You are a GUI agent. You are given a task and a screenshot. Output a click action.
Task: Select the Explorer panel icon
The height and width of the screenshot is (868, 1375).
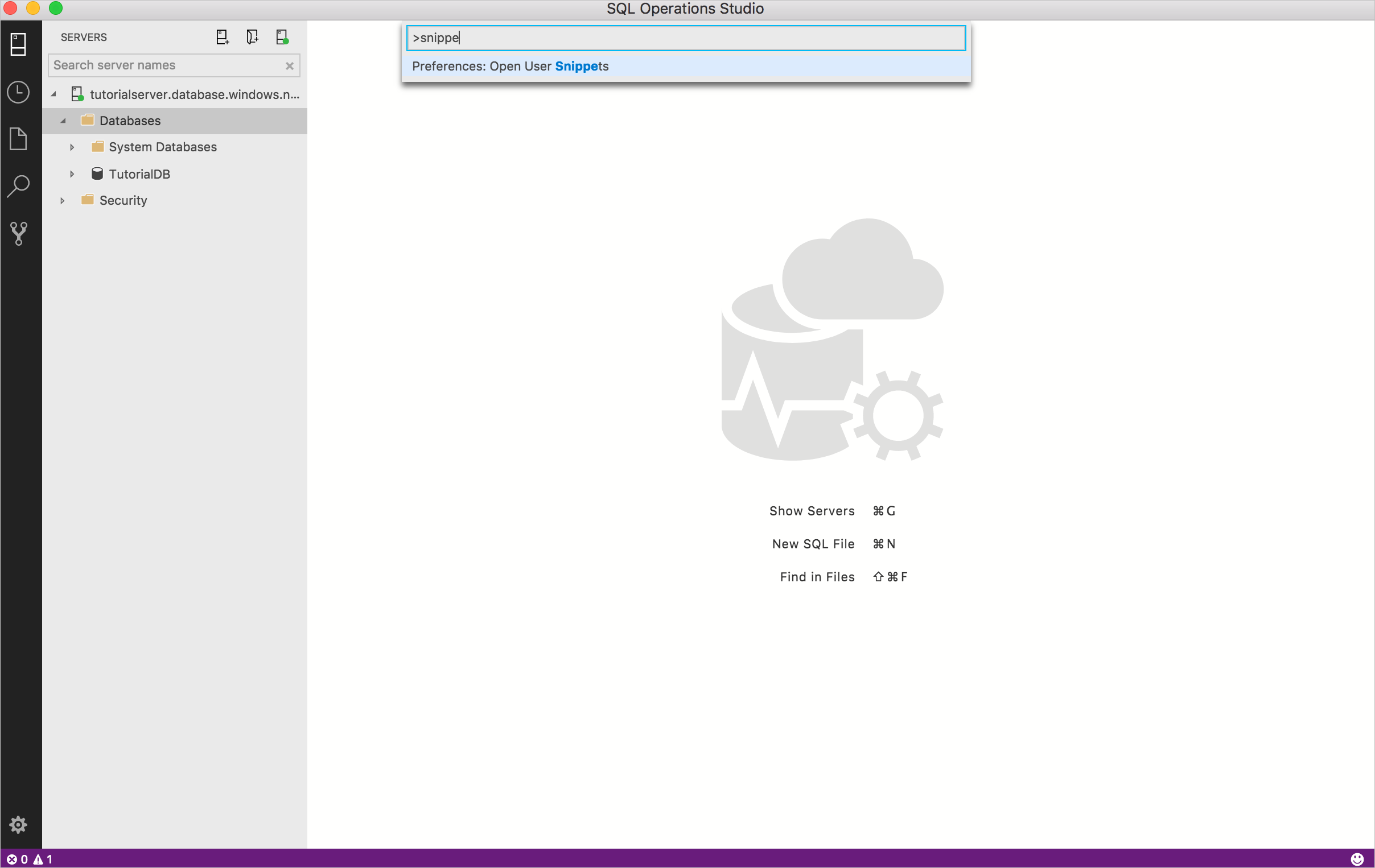coord(19,140)
